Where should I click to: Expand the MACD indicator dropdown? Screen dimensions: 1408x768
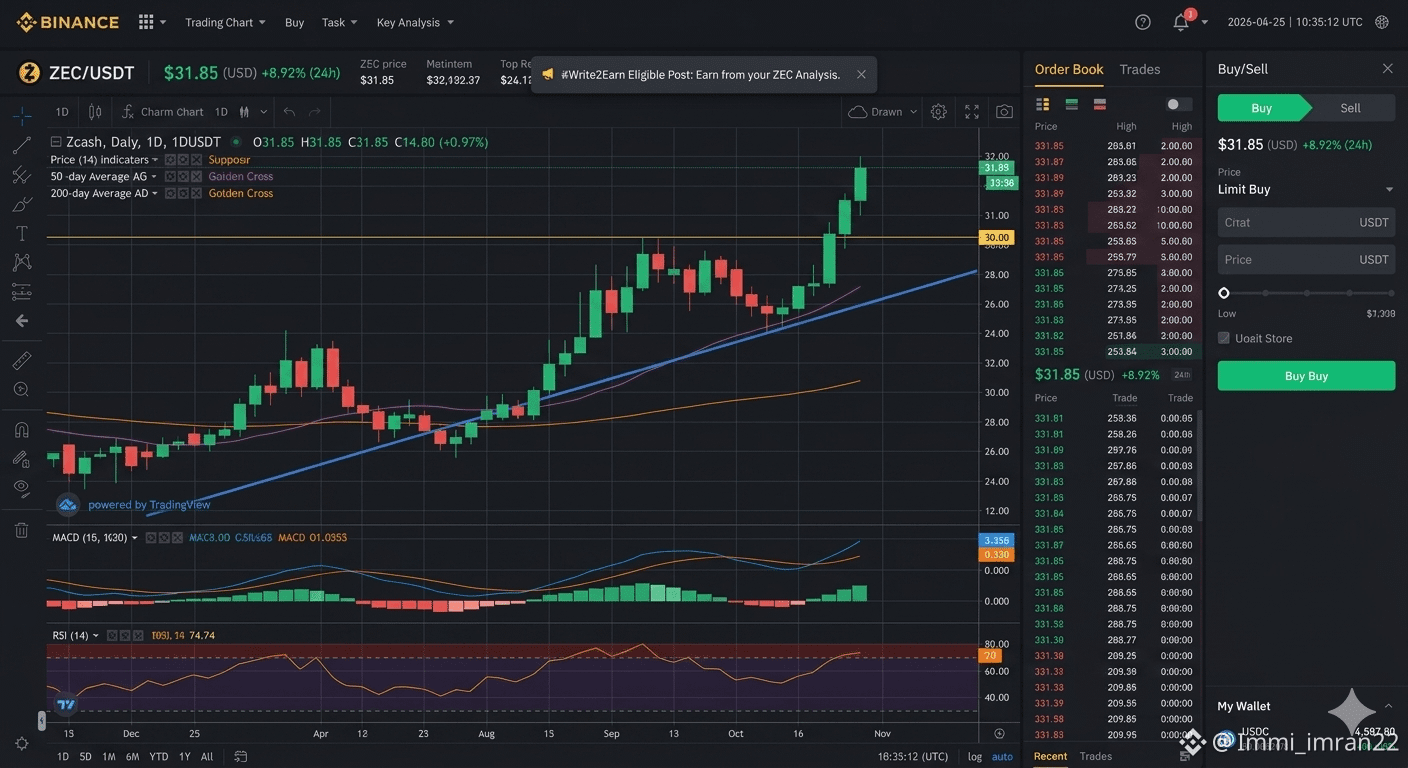[135, 538]
